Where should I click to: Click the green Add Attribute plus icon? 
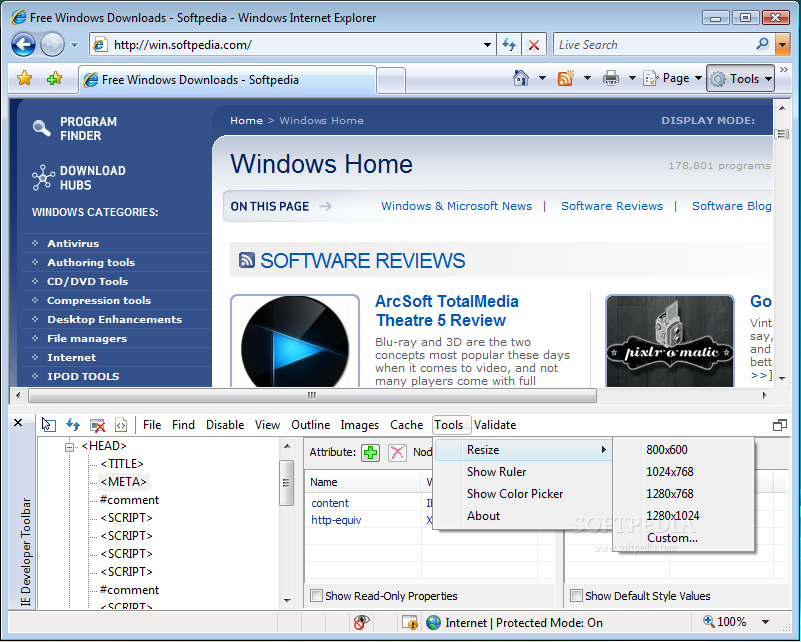tap(370, 452)
